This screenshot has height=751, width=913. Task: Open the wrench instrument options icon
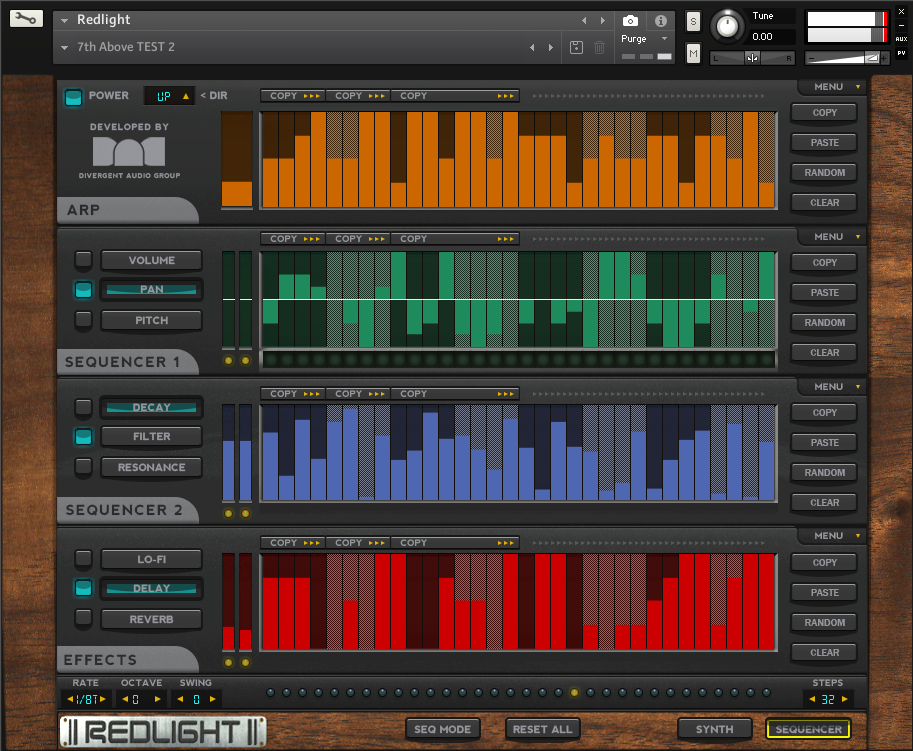click(x=27, y=19)
